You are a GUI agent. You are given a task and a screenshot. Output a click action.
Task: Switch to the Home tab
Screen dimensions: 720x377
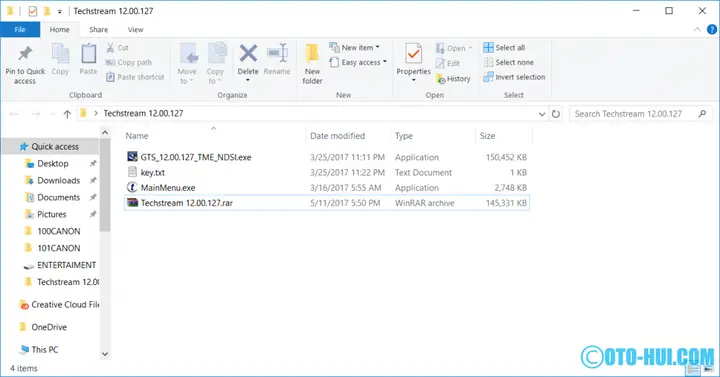60,29
